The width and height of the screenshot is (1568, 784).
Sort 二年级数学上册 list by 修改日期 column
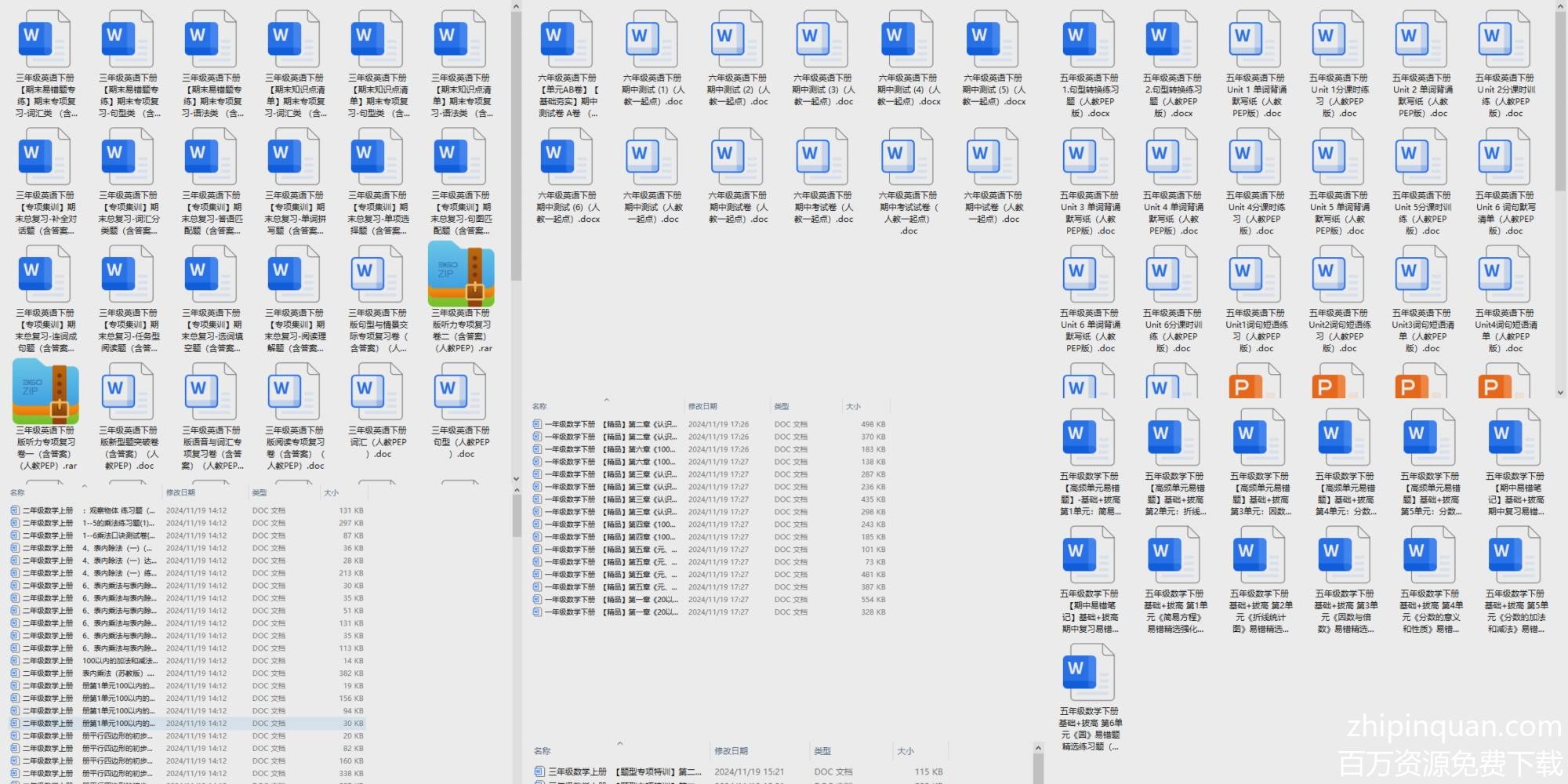tap(180, 492)
